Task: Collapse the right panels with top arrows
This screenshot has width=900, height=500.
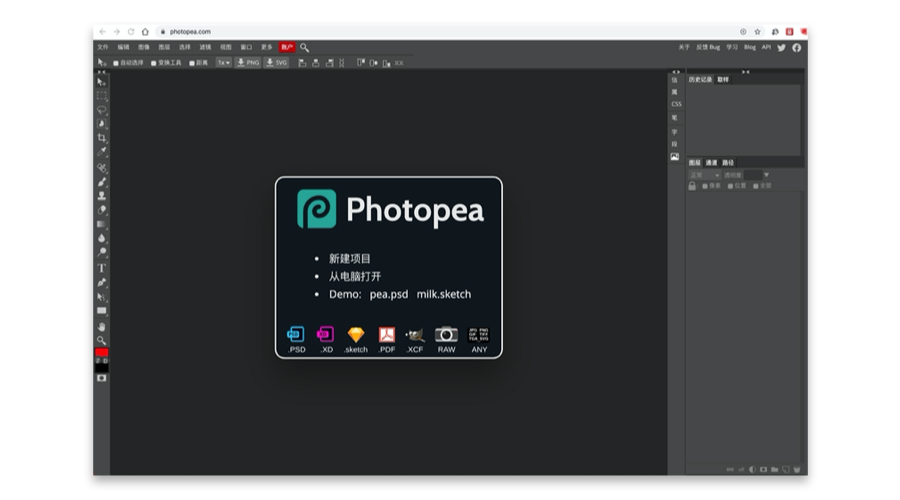Action: pos(746,72)
